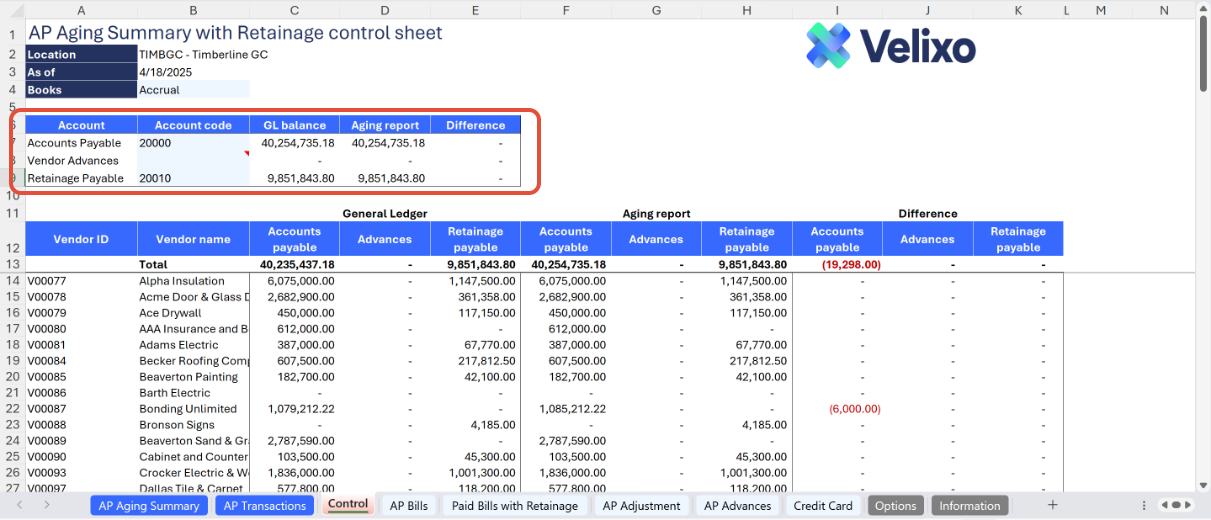1211x520 pixels.
Task: Switch to the AP Transactions sheet tab
Action: tap(265, 506)
